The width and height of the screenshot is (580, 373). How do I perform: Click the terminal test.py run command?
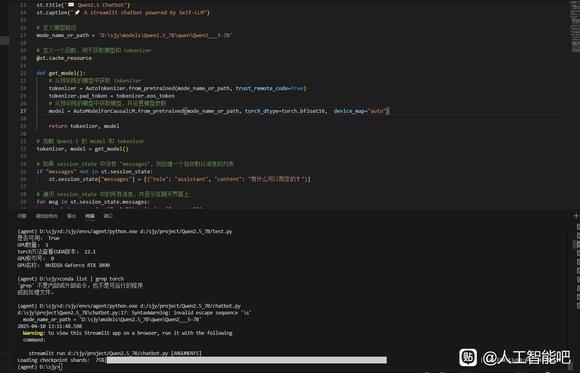point(125,231)
